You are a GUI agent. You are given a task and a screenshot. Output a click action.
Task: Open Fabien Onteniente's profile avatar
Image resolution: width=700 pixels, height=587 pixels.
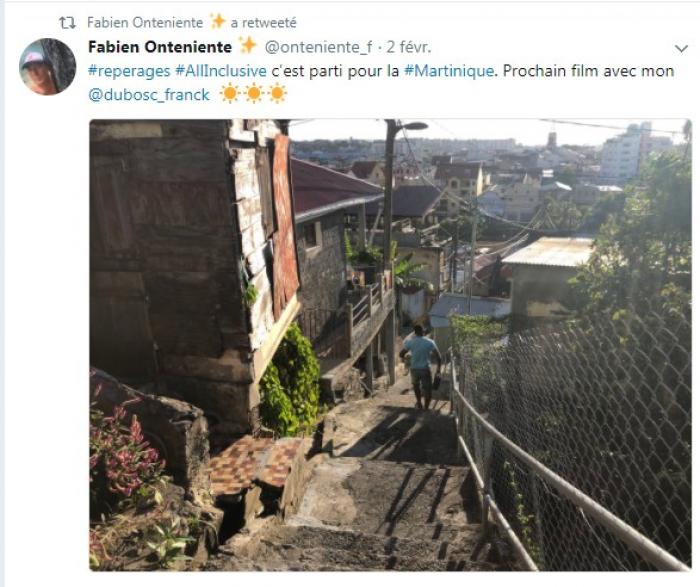pyautogui.click(x=48, y=67)
